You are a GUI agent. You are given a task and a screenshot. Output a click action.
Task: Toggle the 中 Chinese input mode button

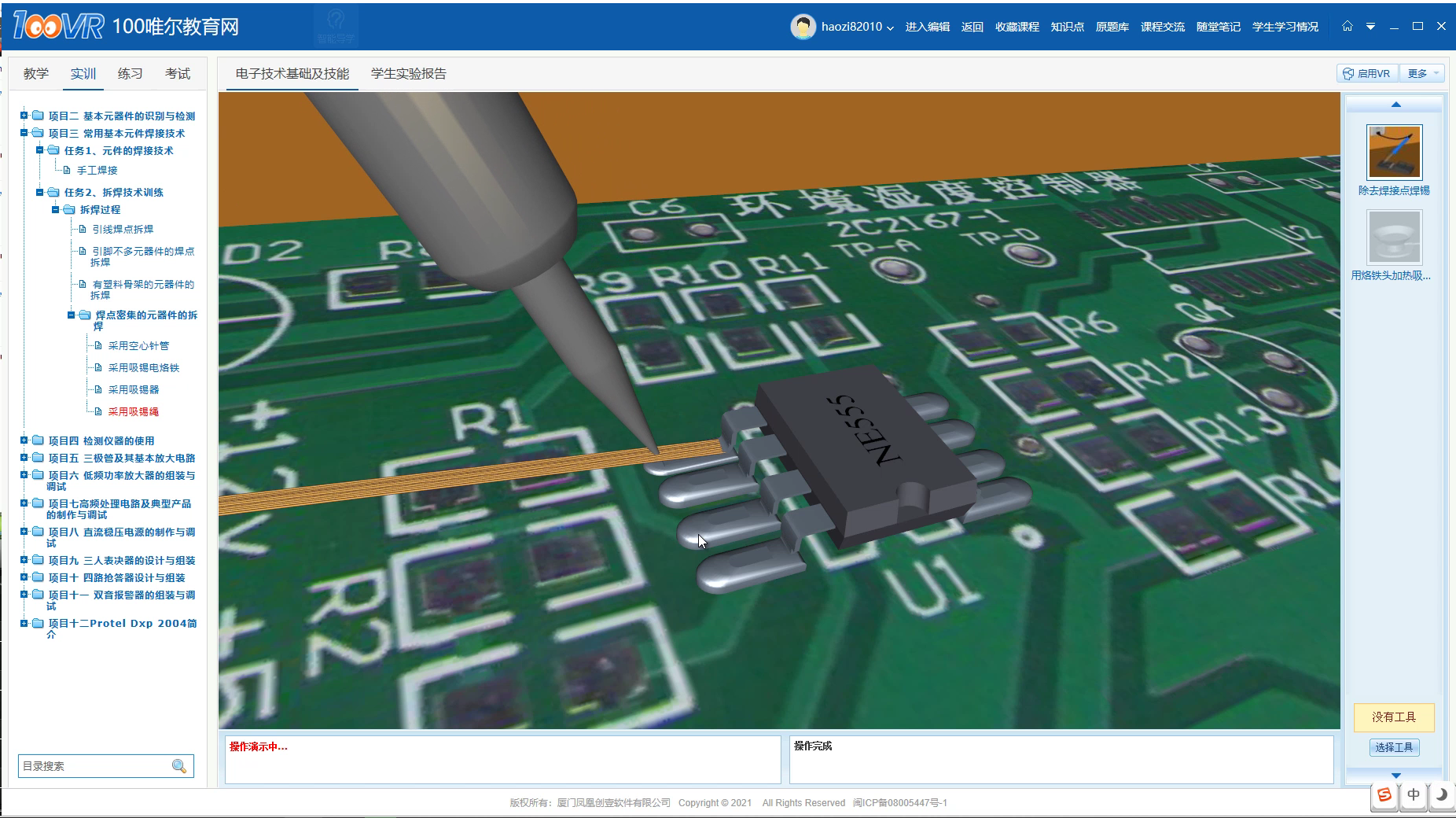[x=1413, y=794]
